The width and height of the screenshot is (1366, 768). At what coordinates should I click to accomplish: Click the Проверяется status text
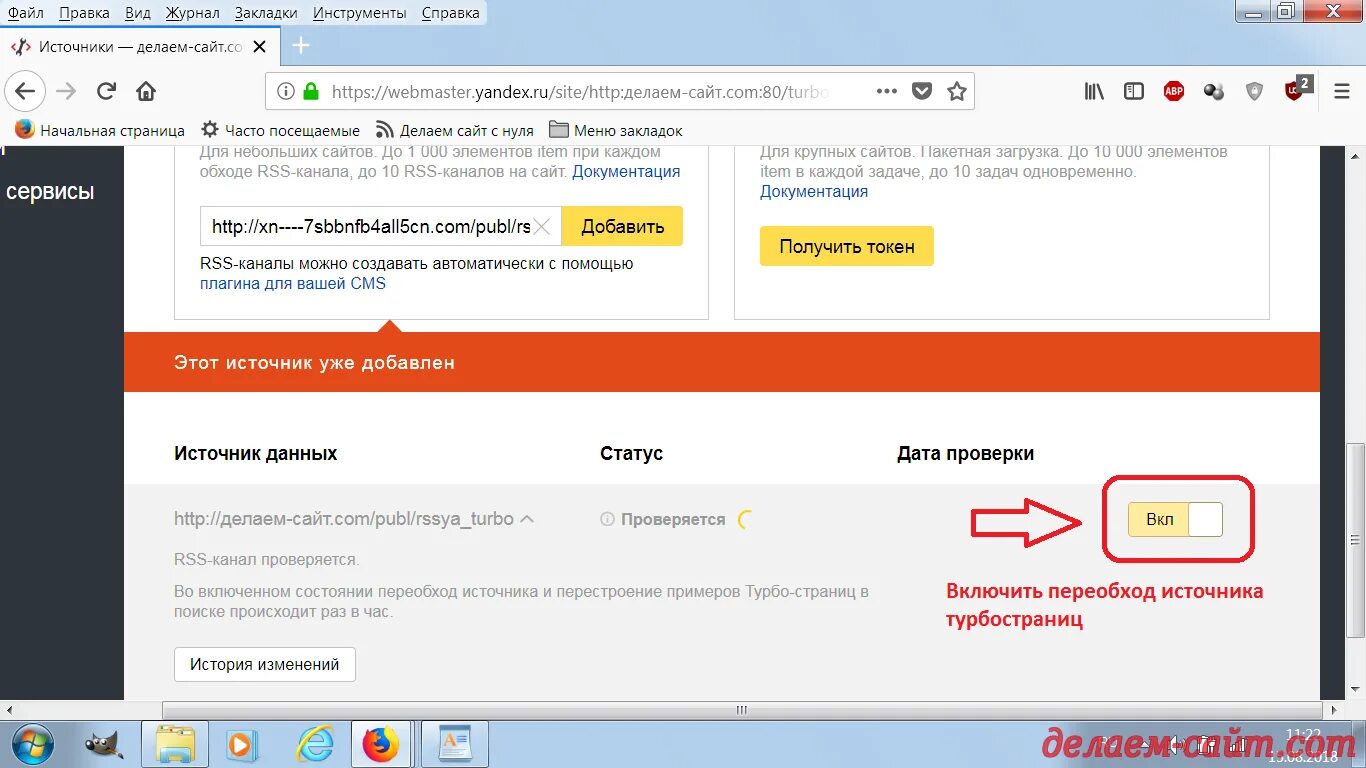pos(672,519)
